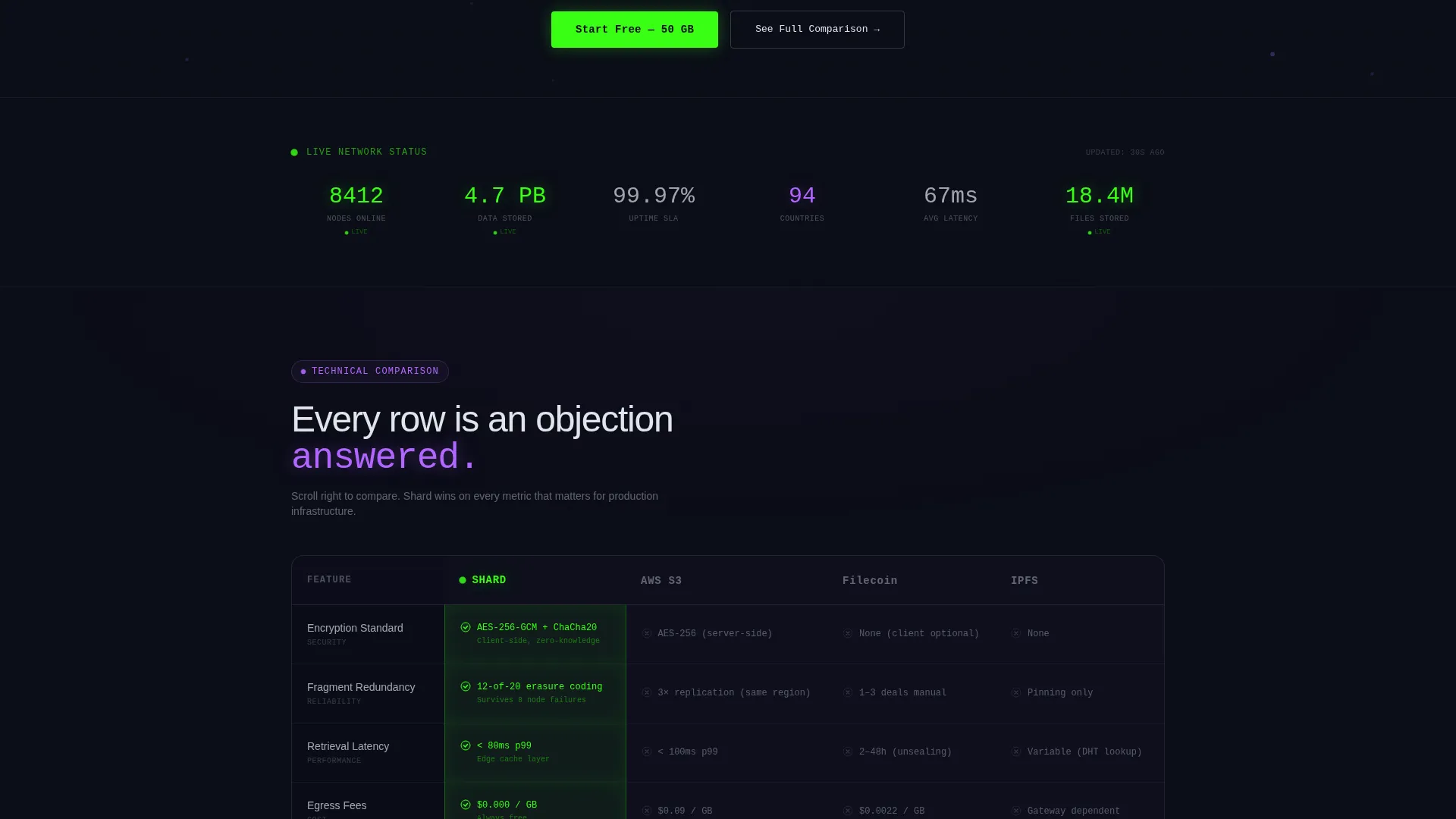1456x819 pixels.
Task: Click the UPDATED: 30S AGO timestamp
Action: 1125,152
